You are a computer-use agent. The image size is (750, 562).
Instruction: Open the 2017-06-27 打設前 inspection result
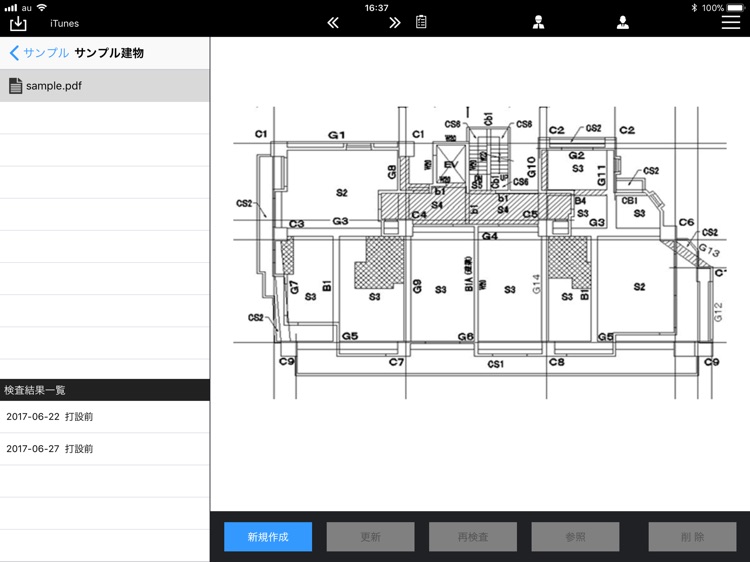coord(105,449)
